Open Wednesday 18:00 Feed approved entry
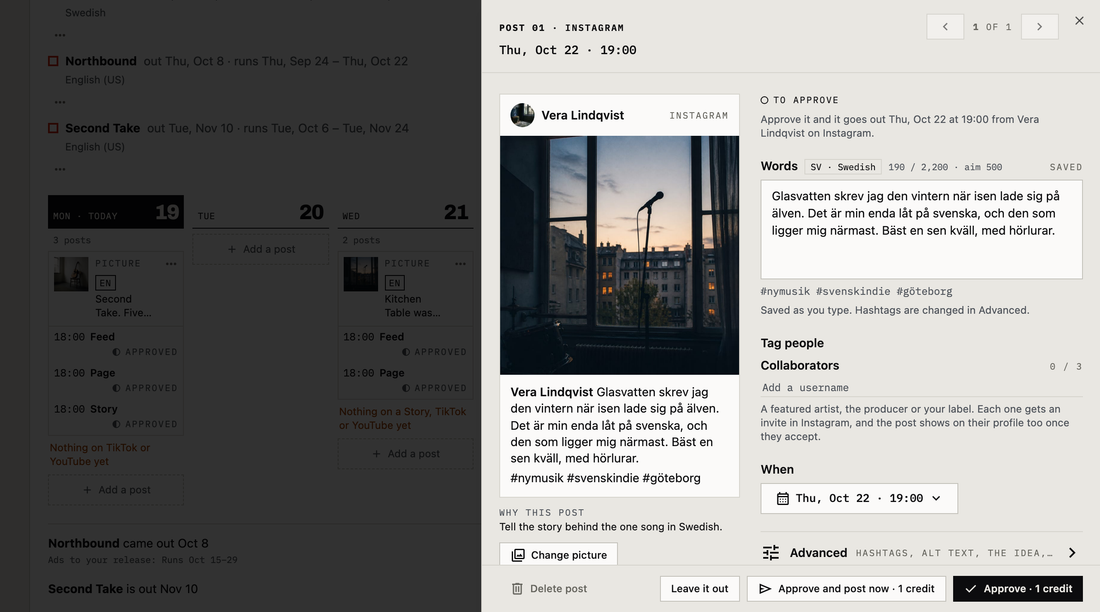Screen dimensions: 1100x612 point(405,344)
